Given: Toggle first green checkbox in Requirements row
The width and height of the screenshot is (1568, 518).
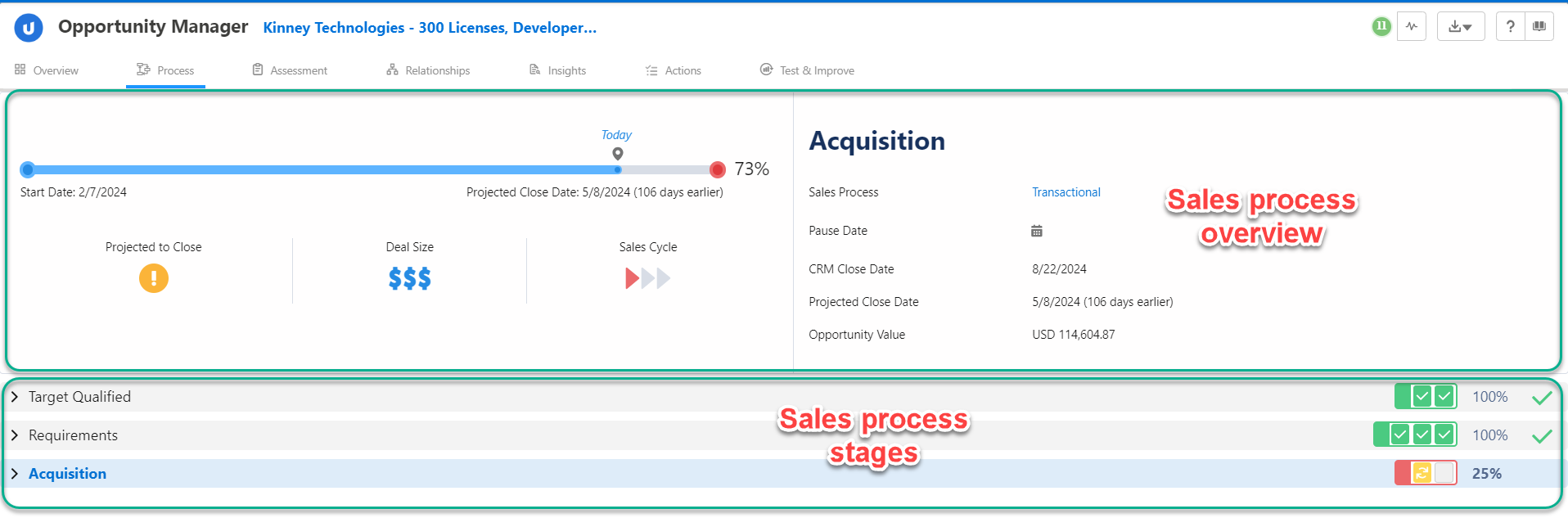Looking at the screenshot, I should [1400, 435].
